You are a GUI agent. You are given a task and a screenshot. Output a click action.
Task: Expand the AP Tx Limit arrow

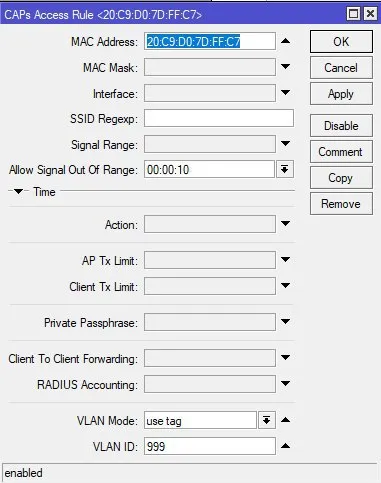pos(285,259)
